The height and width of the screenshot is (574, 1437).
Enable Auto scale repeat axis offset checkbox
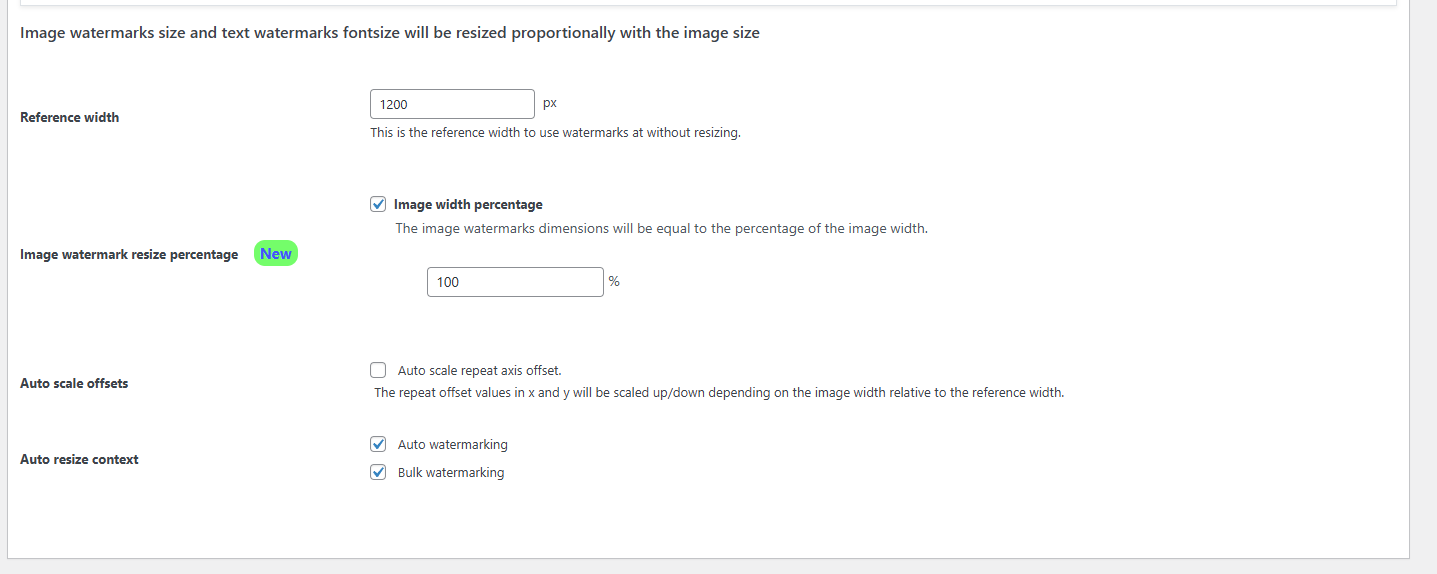pos(378,370)
